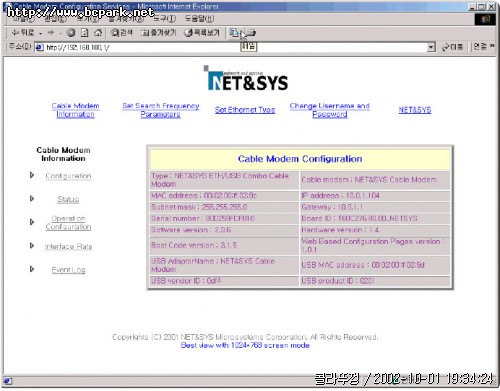500x391 pixels.
Task: Open the Set Ethernet Type link
Action: (245, 110)
